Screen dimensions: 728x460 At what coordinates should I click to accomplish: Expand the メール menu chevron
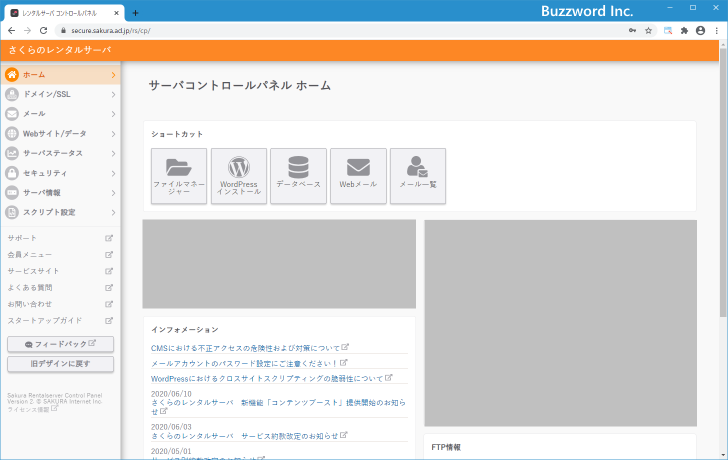tap(113, 114)
